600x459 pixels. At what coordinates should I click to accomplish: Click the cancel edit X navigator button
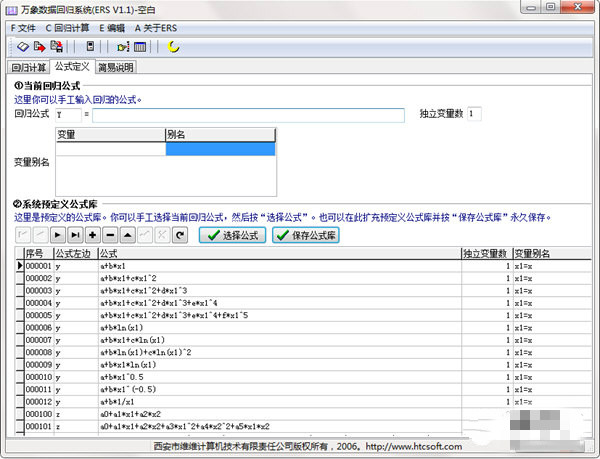coord(162,235)
